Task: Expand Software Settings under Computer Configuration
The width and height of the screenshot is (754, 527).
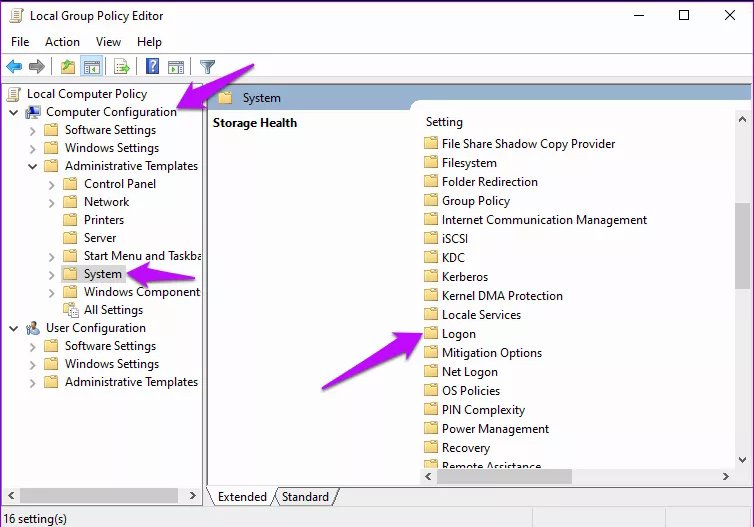Action: coord(32,131)
